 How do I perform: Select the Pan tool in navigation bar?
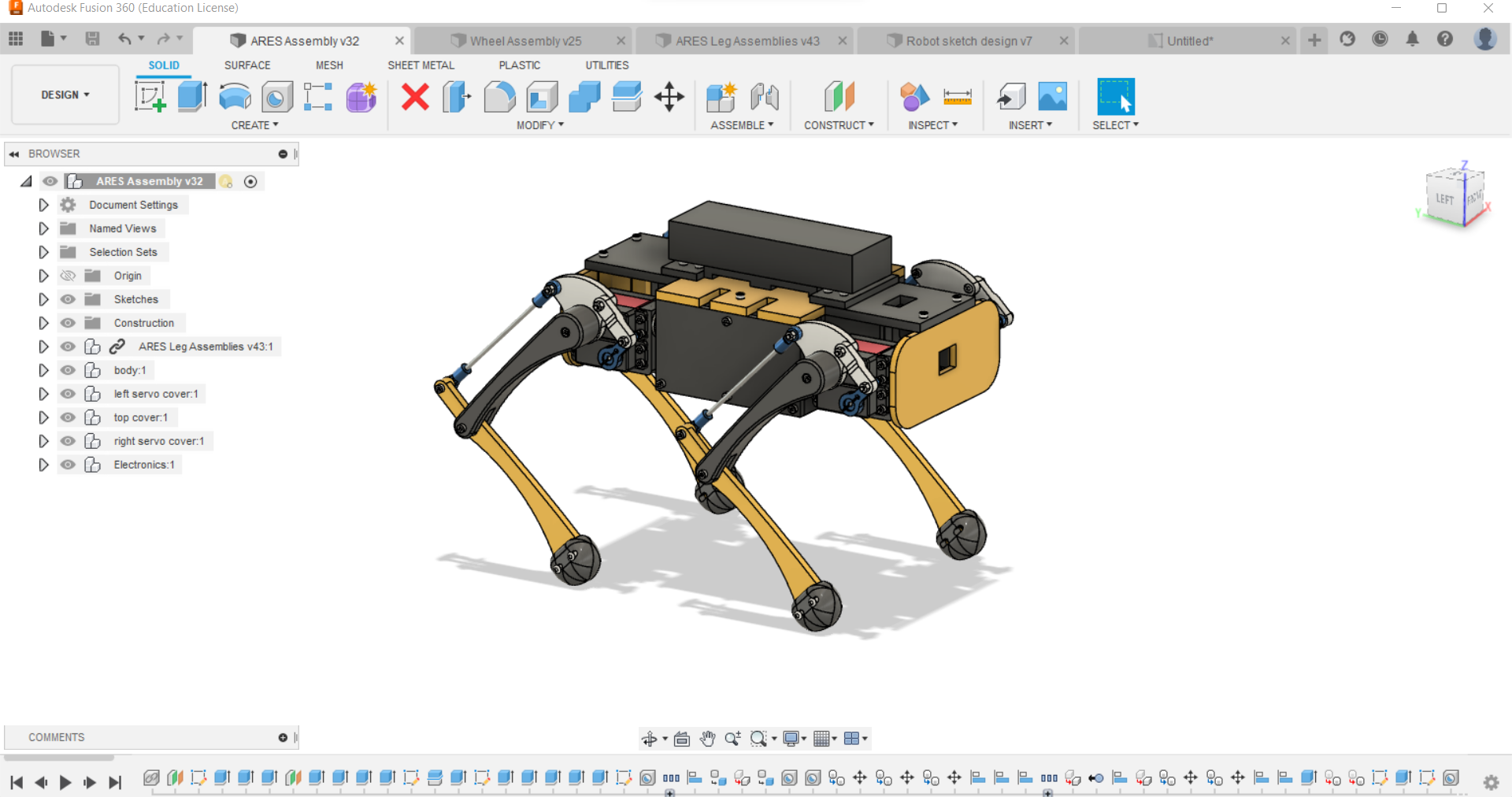tap(707, 739)
